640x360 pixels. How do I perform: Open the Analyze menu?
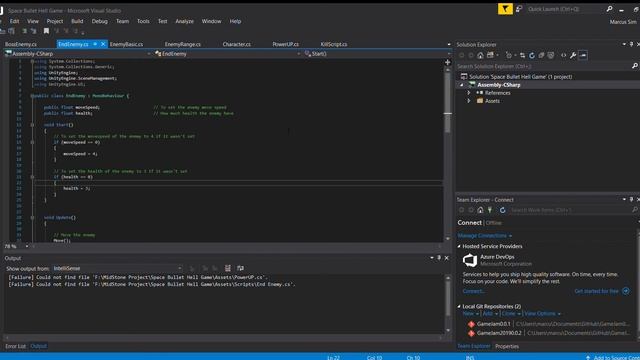point(184,21)
